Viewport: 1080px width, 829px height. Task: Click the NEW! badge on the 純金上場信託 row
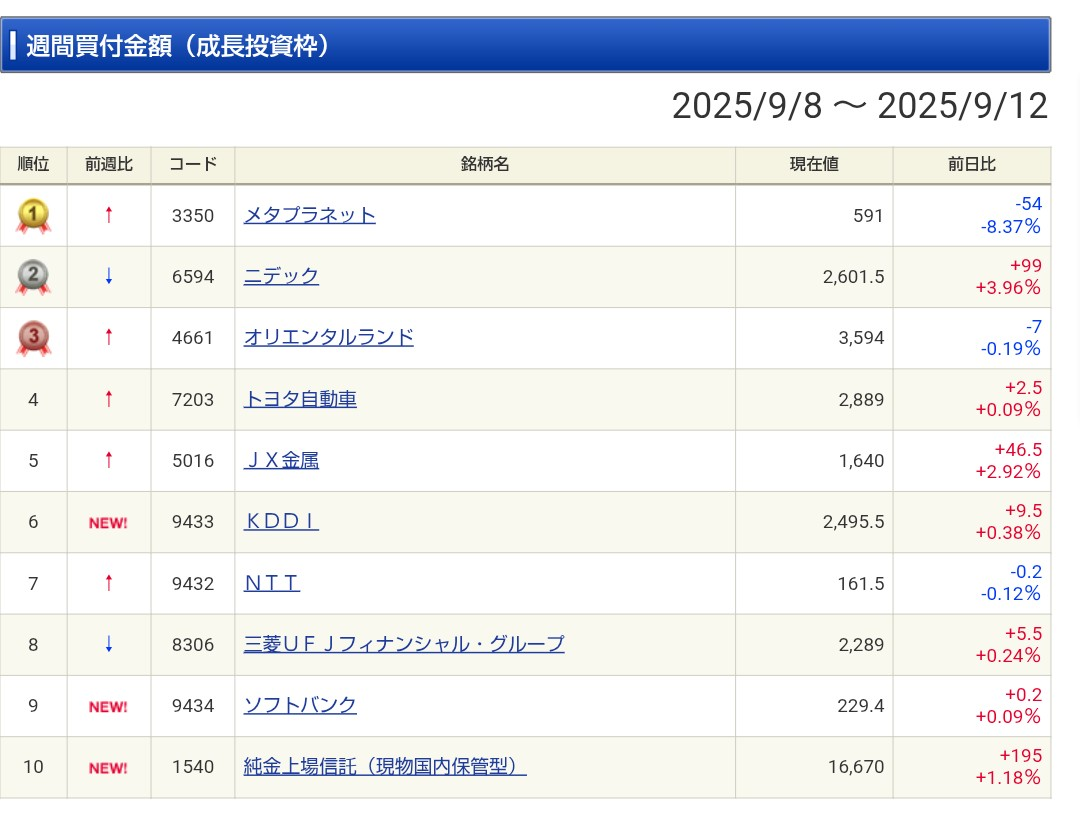(x=107, y=767)
